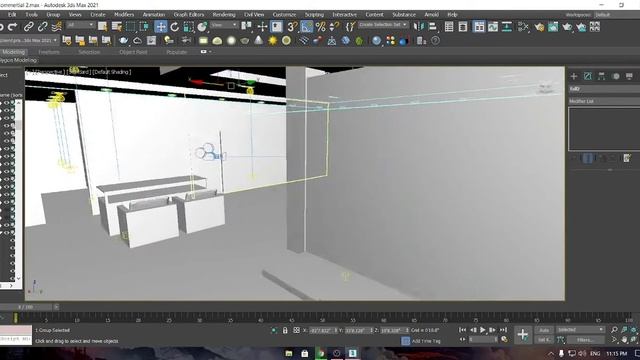Open the Edit menu
640x360 pixels.
pyautogui.click(x=12, y=15)
